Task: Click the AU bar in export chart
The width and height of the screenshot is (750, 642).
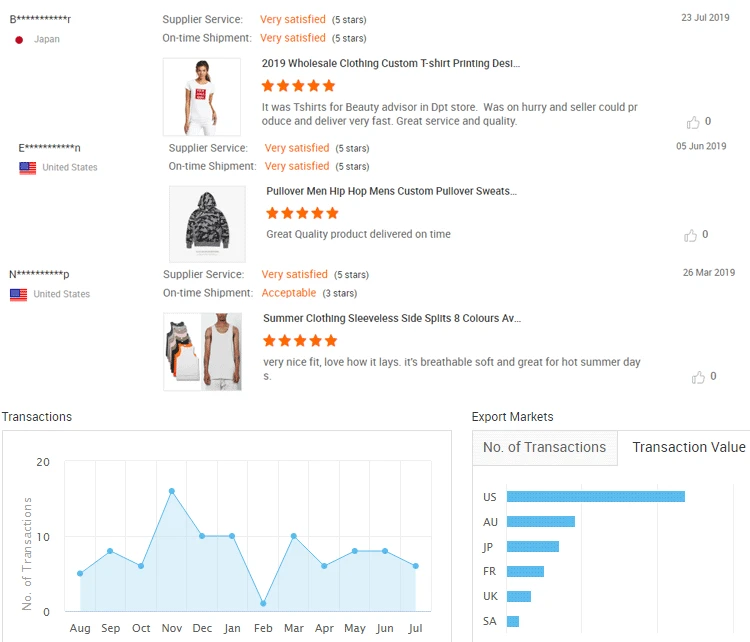Action: pos(540,522)
